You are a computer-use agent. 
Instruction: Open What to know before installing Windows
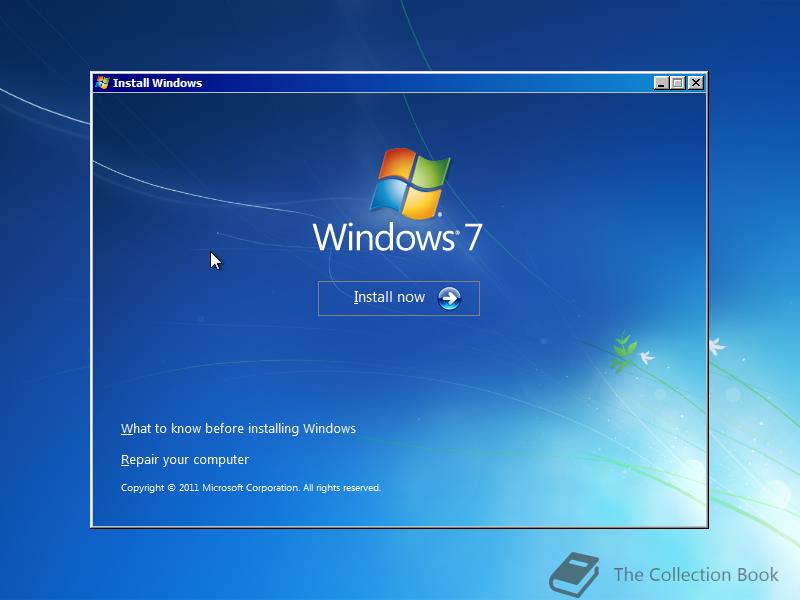pos(238,429)
